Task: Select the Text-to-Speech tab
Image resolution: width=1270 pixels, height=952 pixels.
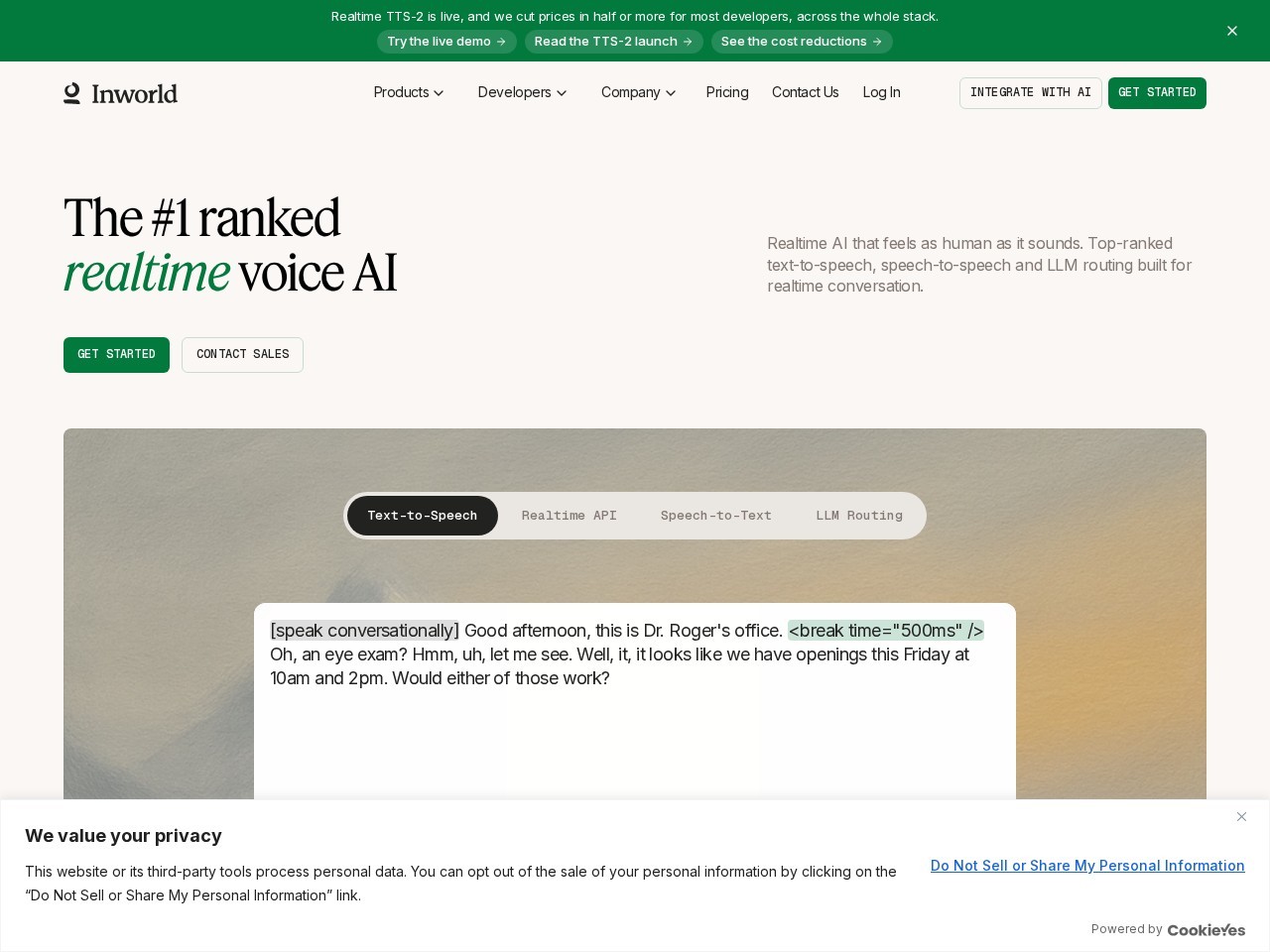Action: (423, 516)
